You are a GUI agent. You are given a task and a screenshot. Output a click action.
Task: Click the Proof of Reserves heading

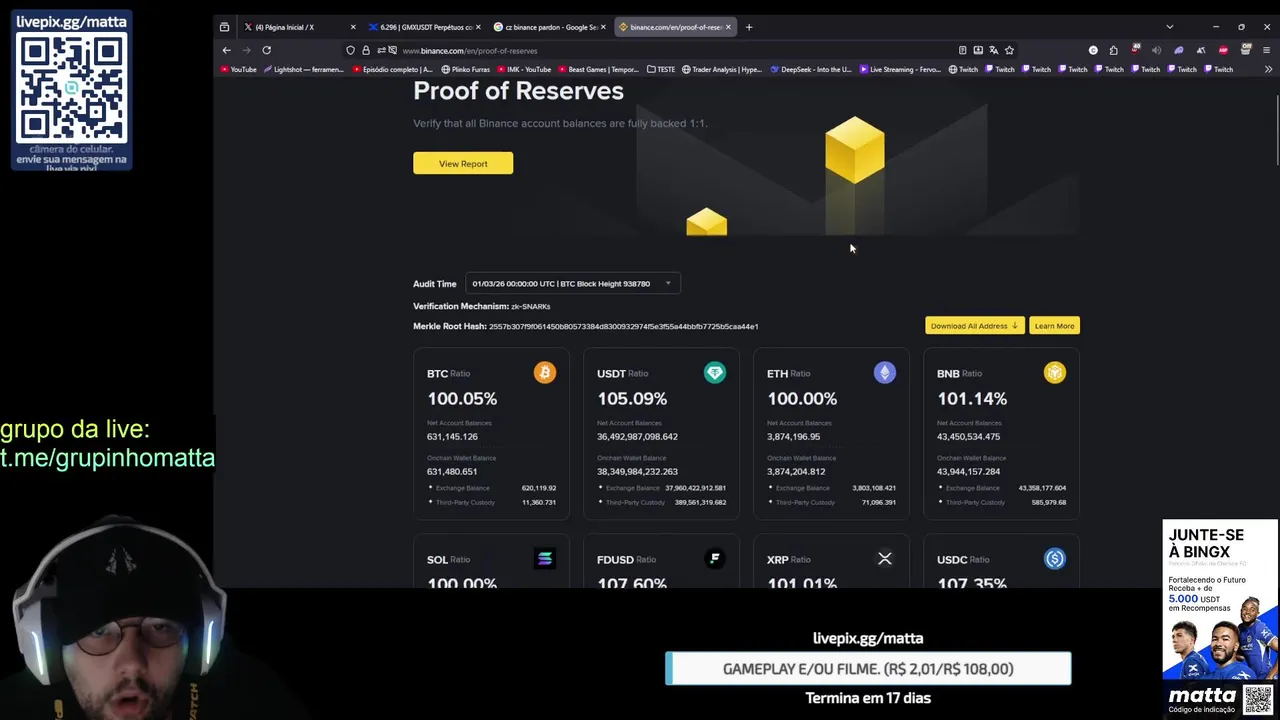click(x=518, y=91)
